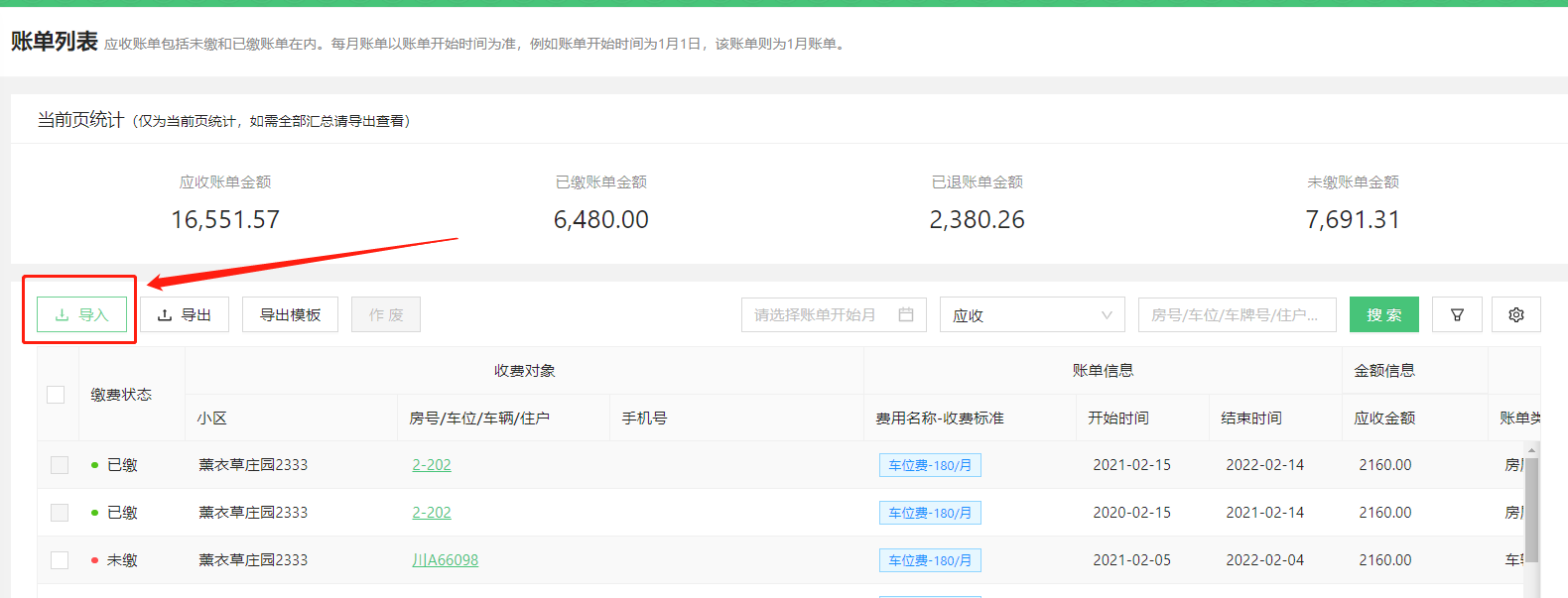Click the end date 2022-02-04
The height and width of the screenshot is (598, 1568).
tap(1265, 560)
